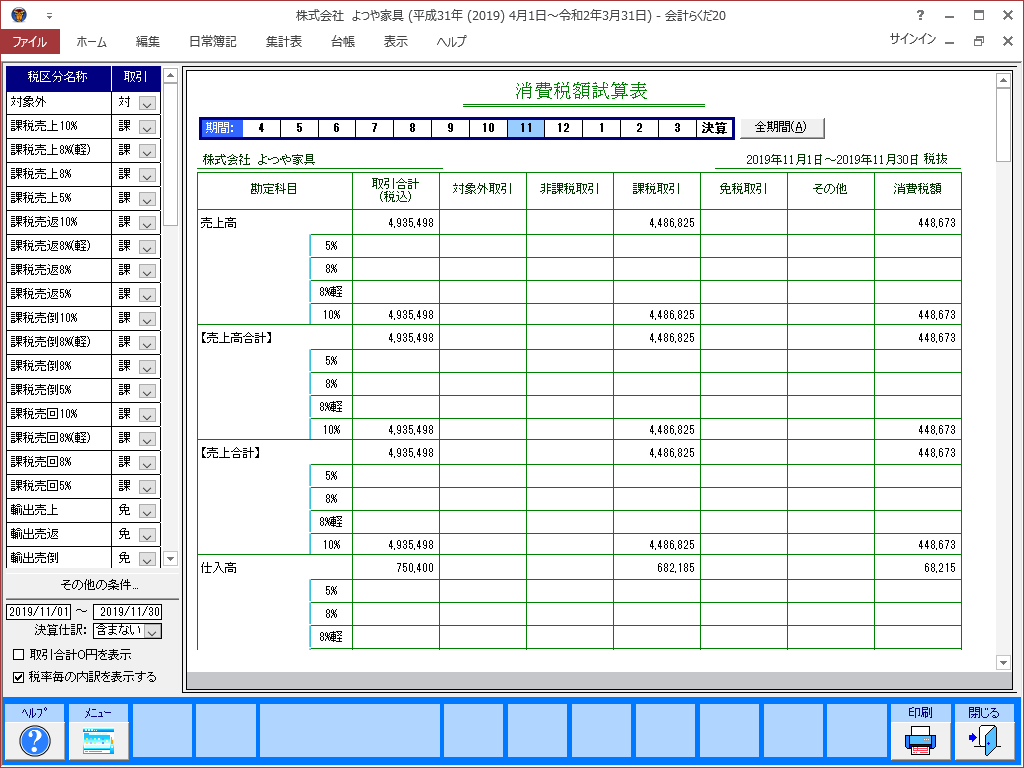
Task: Click report scrollbar down arrow
Action: 1003,663
